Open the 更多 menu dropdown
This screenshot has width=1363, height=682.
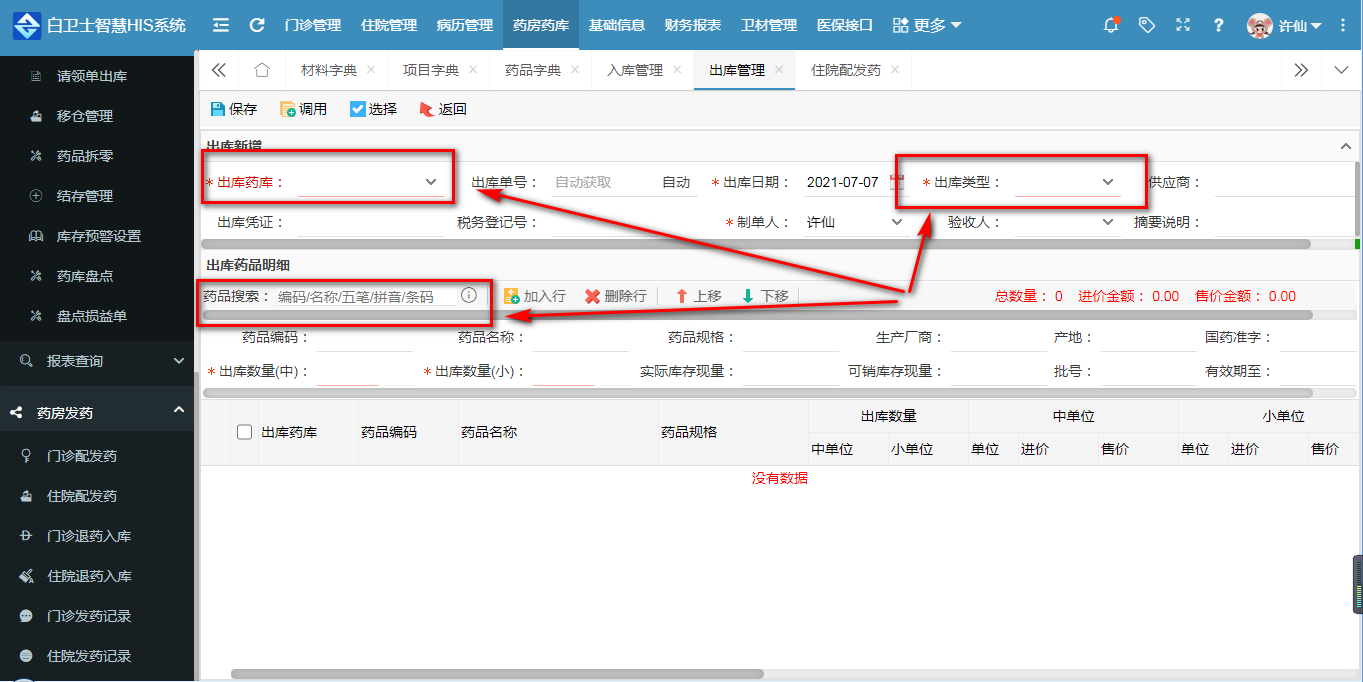927,25
